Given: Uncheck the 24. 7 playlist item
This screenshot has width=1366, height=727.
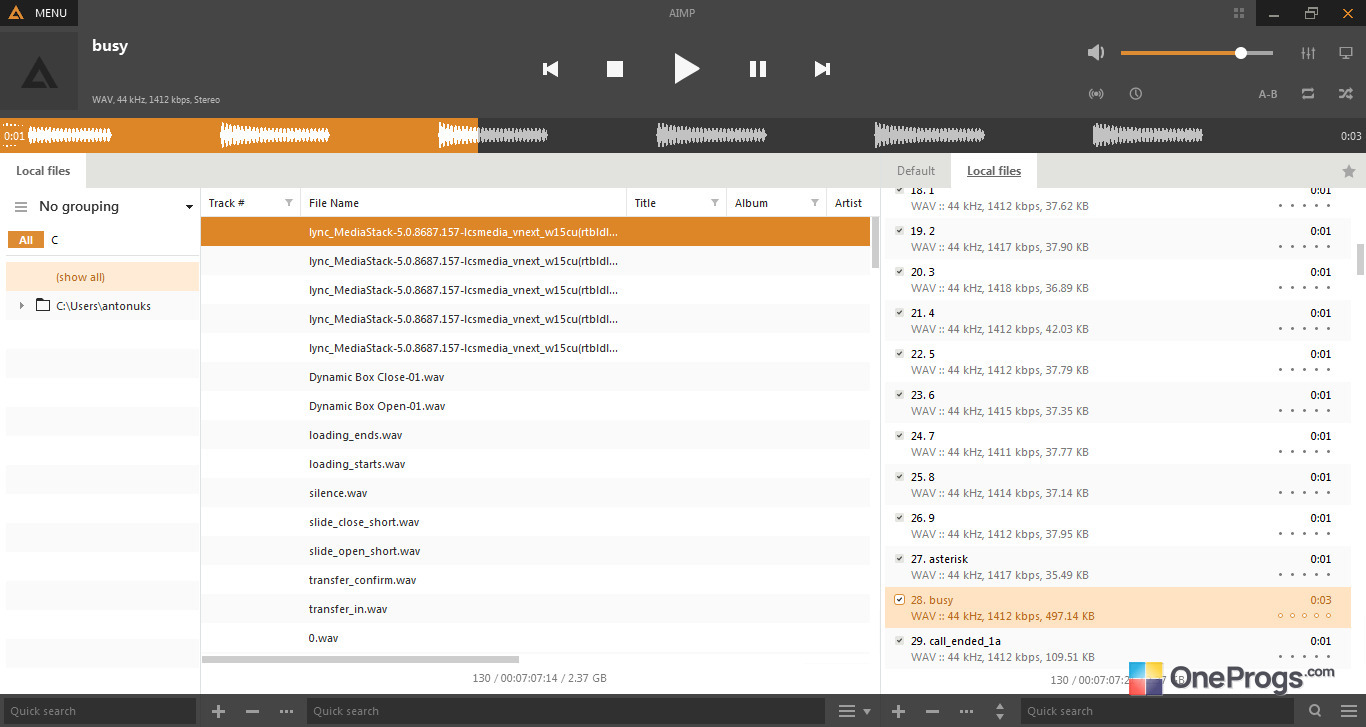Looking at the screenshot, I should (899, 436).
